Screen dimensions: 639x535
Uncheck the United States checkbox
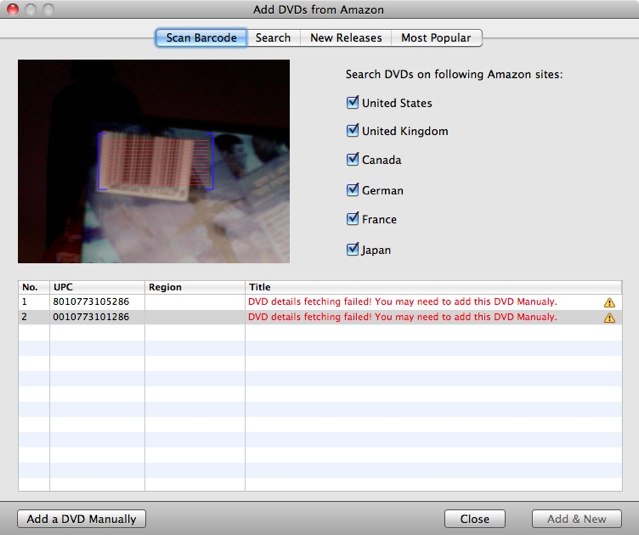pos(353,102)
